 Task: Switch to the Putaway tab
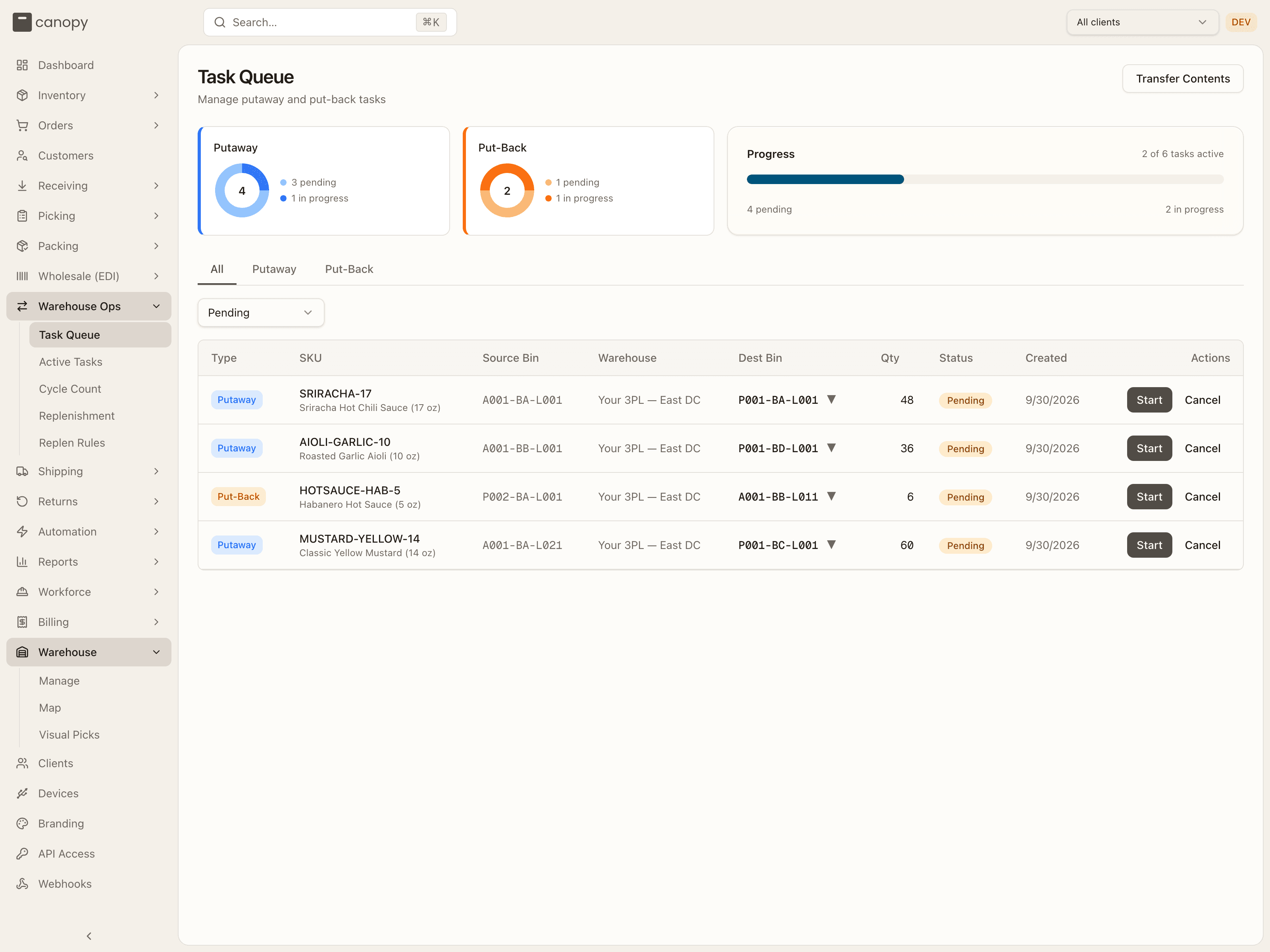click(274, 269)
